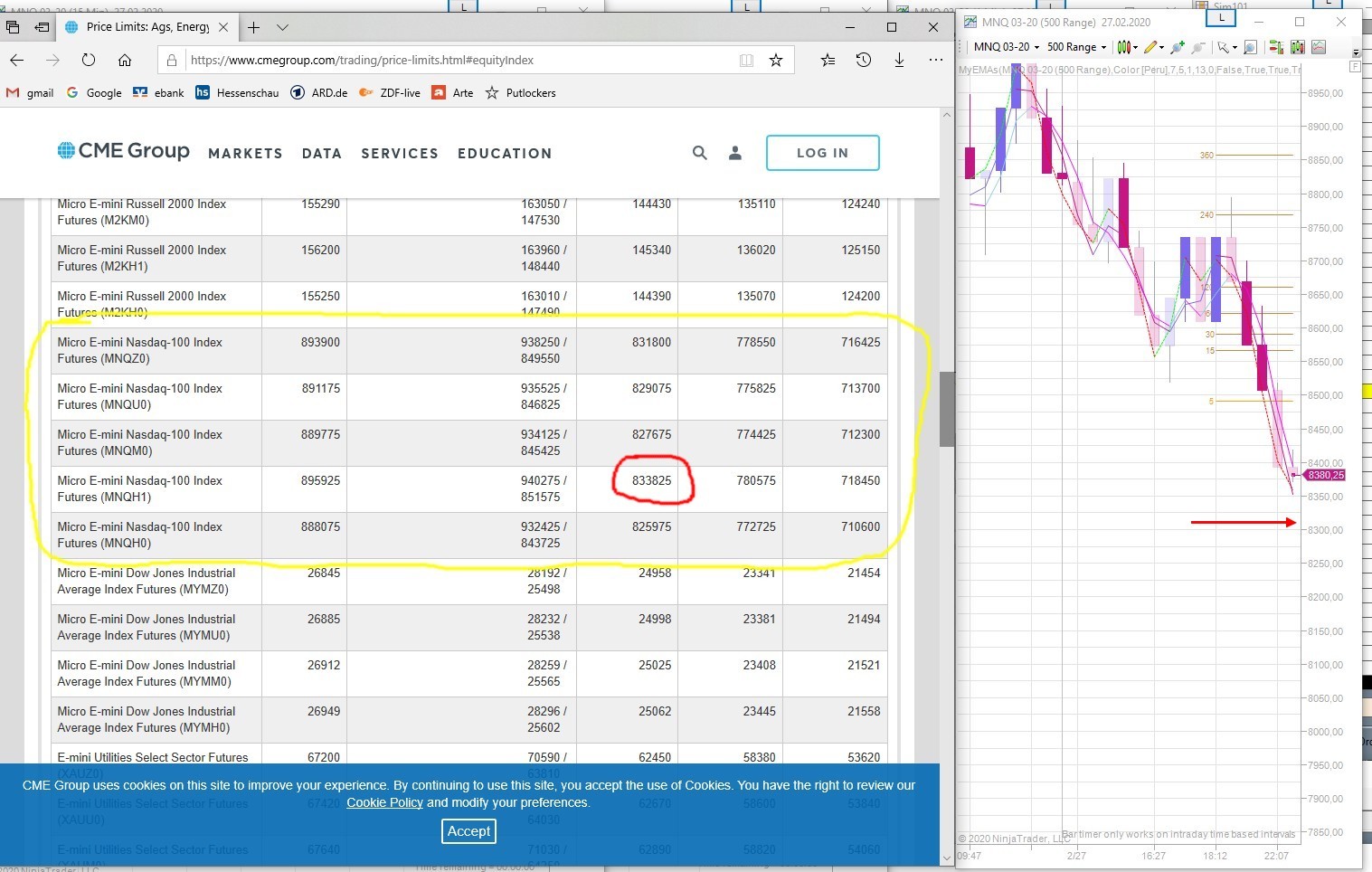Click the Micro E-mini Russell 2000 (M2KM0) label

(142, 212)
